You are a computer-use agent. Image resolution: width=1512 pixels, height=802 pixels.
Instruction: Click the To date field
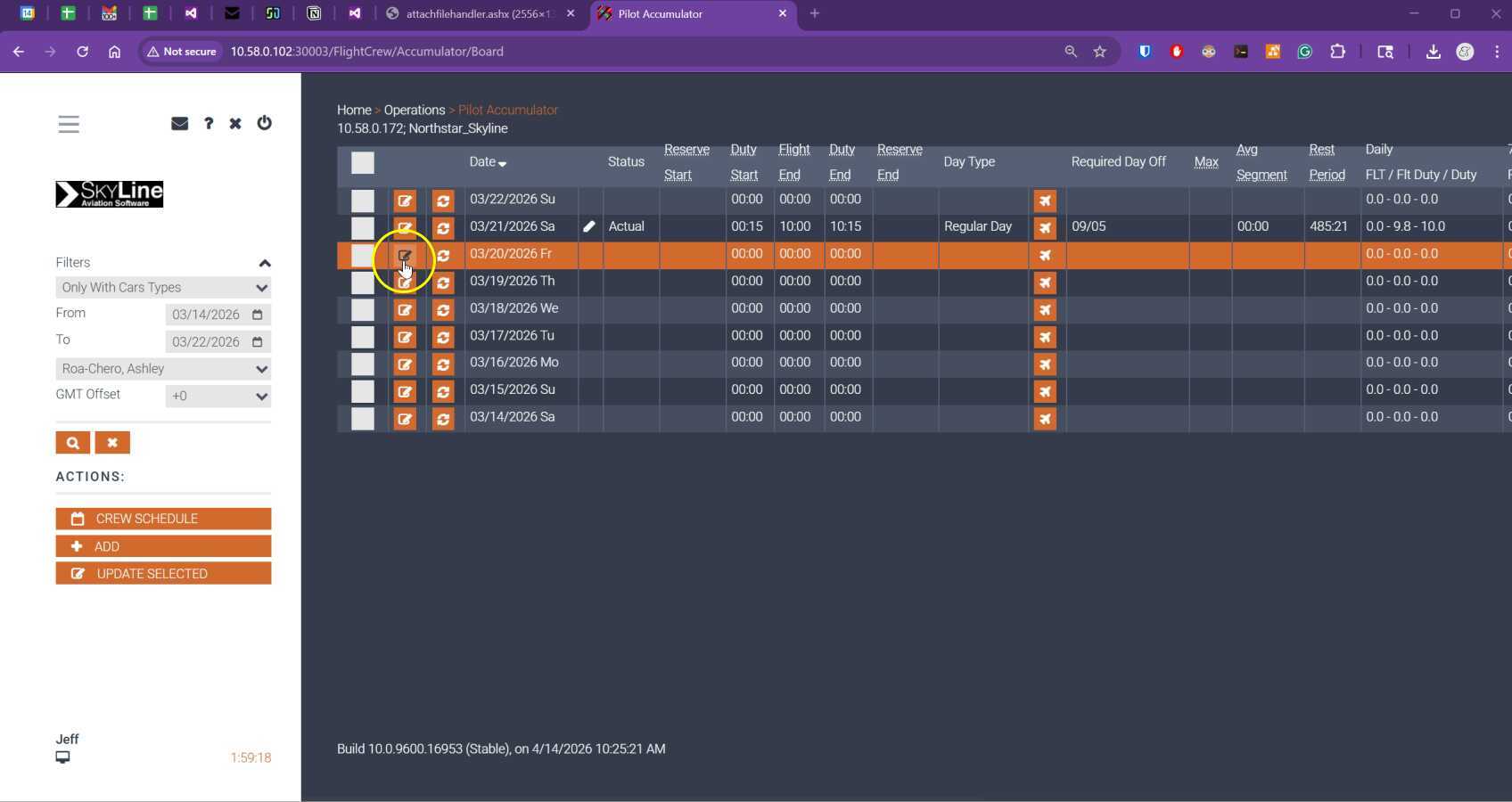218,342
